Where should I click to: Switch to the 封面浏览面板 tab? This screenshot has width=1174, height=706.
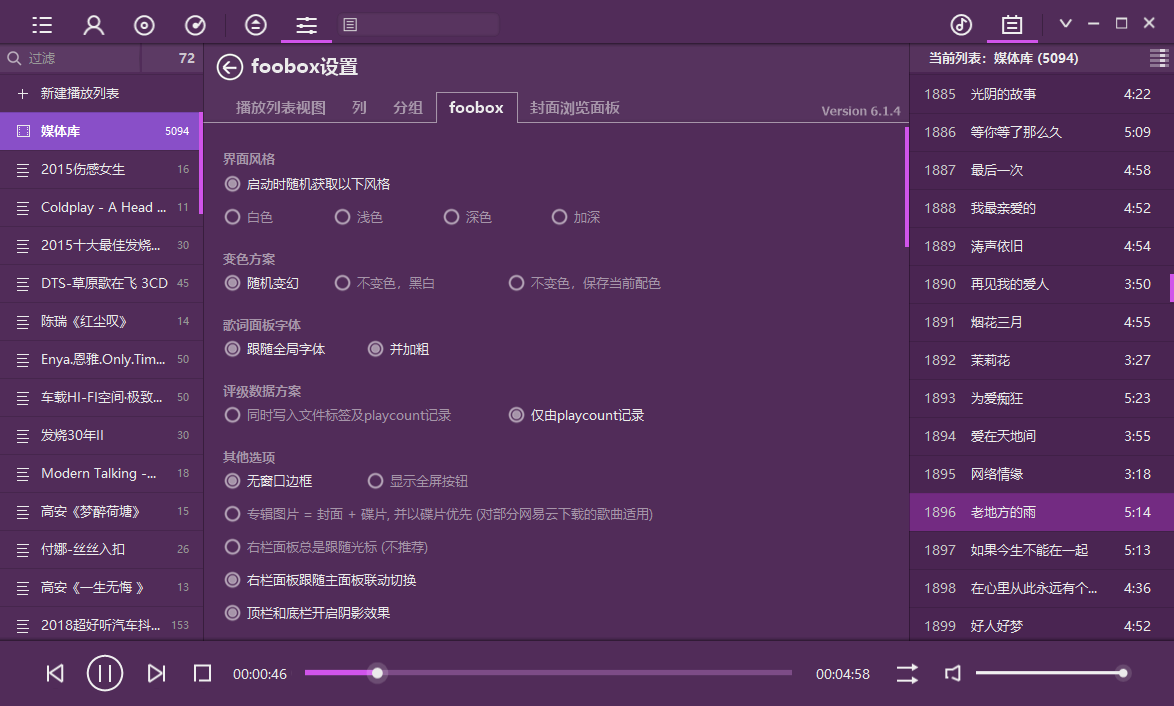[575, 108]
